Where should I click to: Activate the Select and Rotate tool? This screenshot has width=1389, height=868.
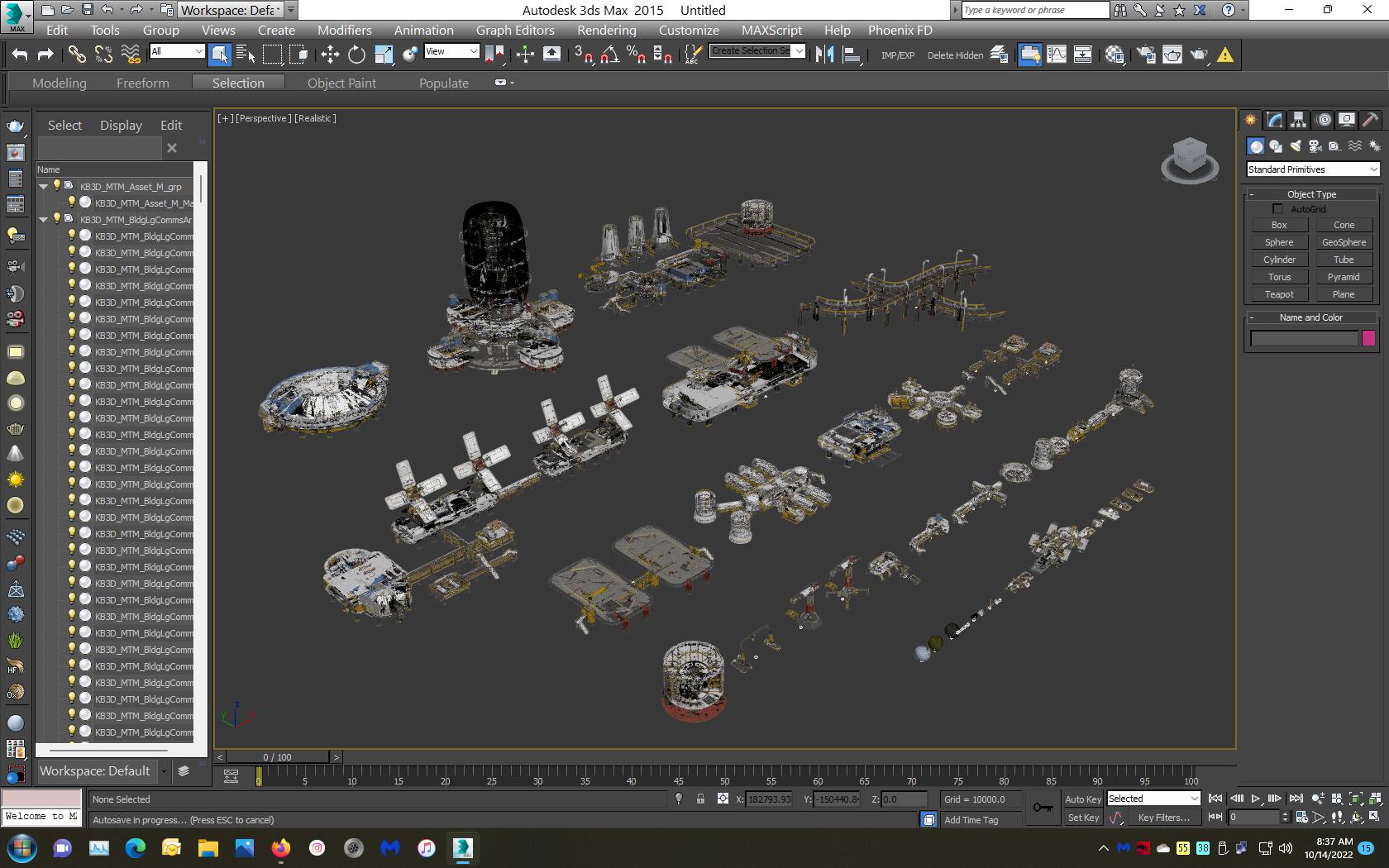point(356,55)
